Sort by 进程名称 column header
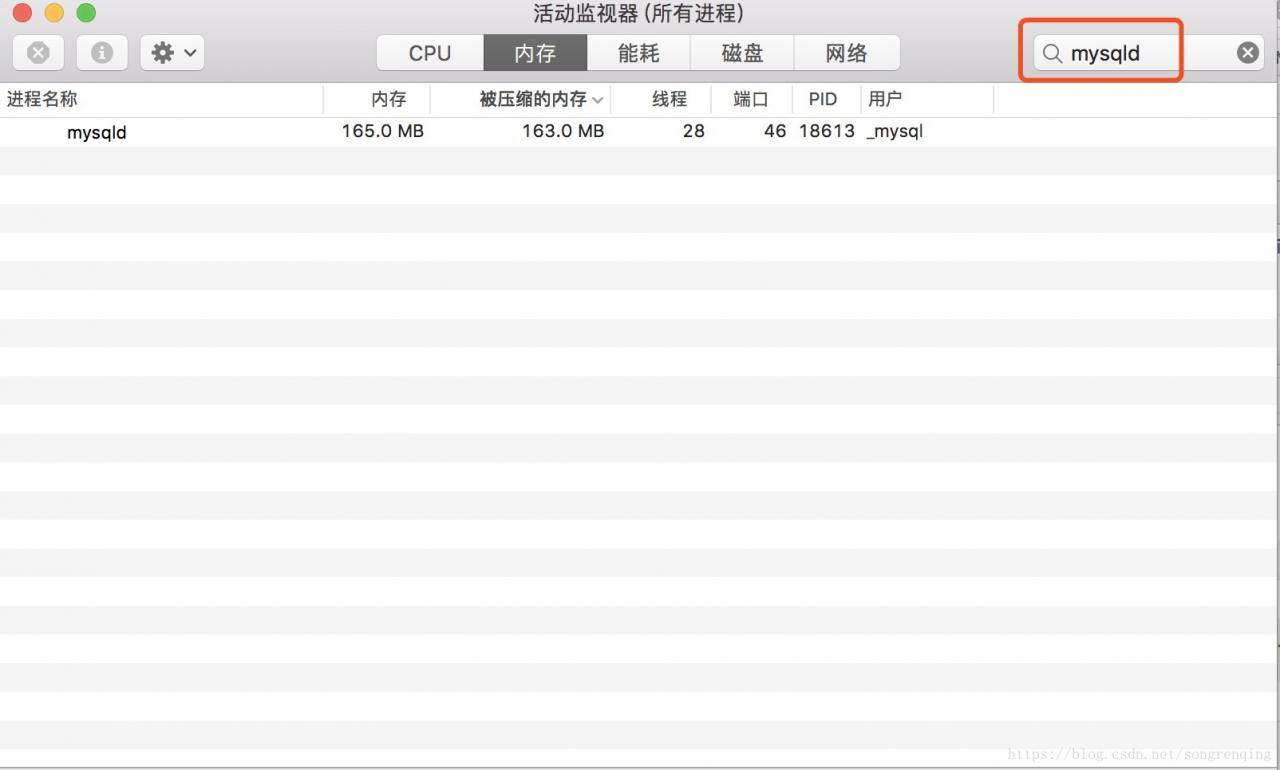 (42, 99)
